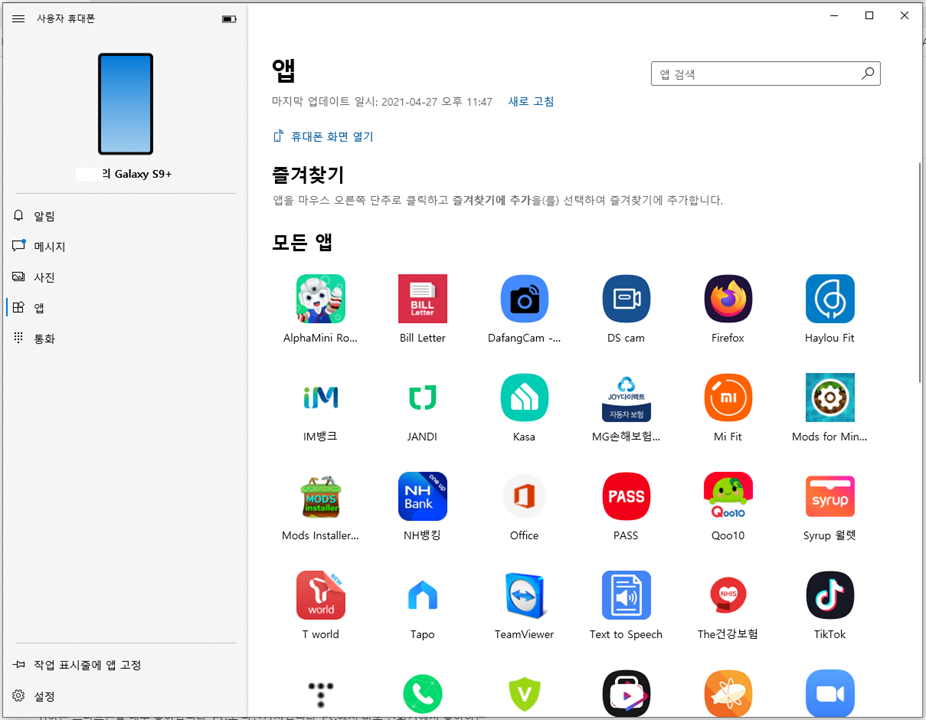Viewport: 926px width, 720px height.
Task: Open 설정 settings
Action: click(x=125, y=696)
